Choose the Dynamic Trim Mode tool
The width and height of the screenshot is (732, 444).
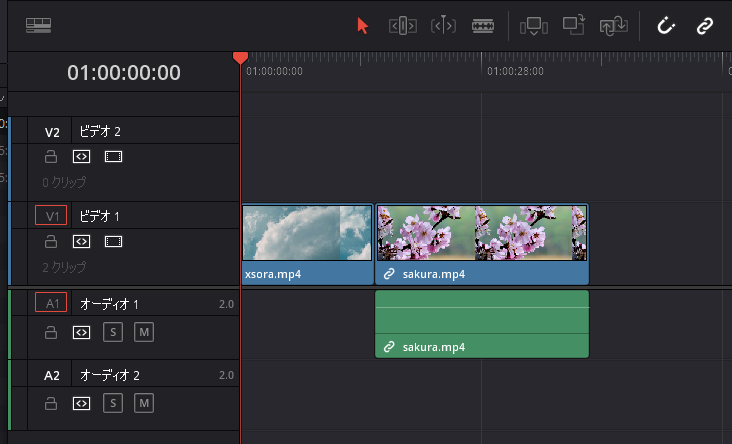[x=443, y=26]
